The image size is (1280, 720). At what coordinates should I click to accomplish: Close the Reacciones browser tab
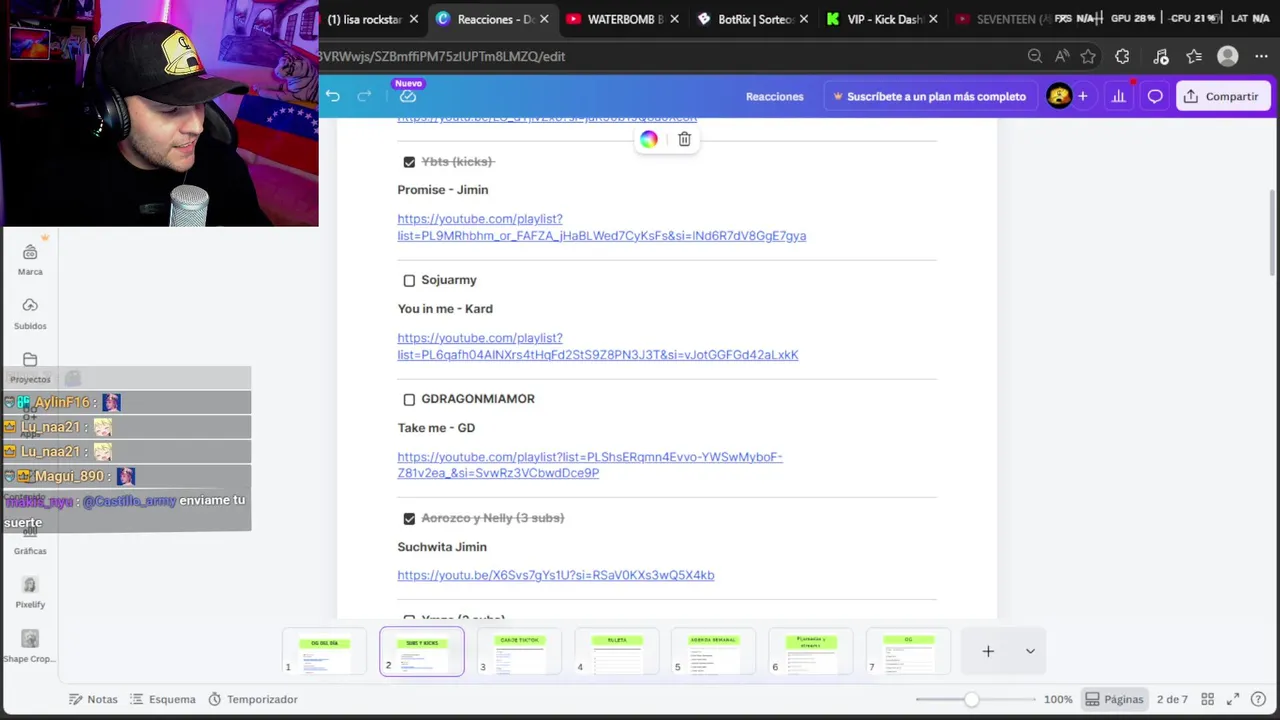[544, 19]
